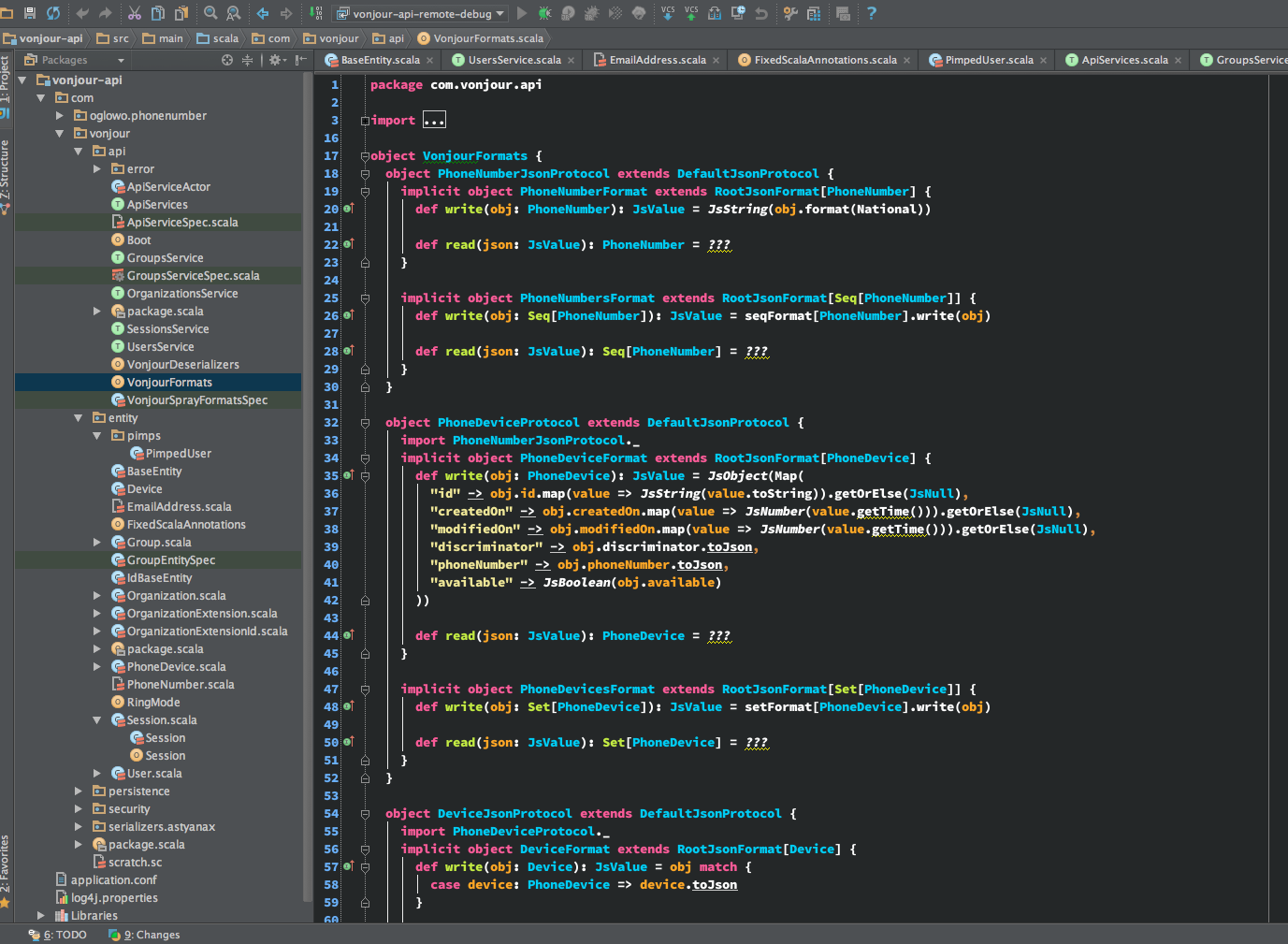The image size is (1288, 944).
Task: Open Settings with the wrench icon
Action: pyautogui.click(x=790, y=13)
